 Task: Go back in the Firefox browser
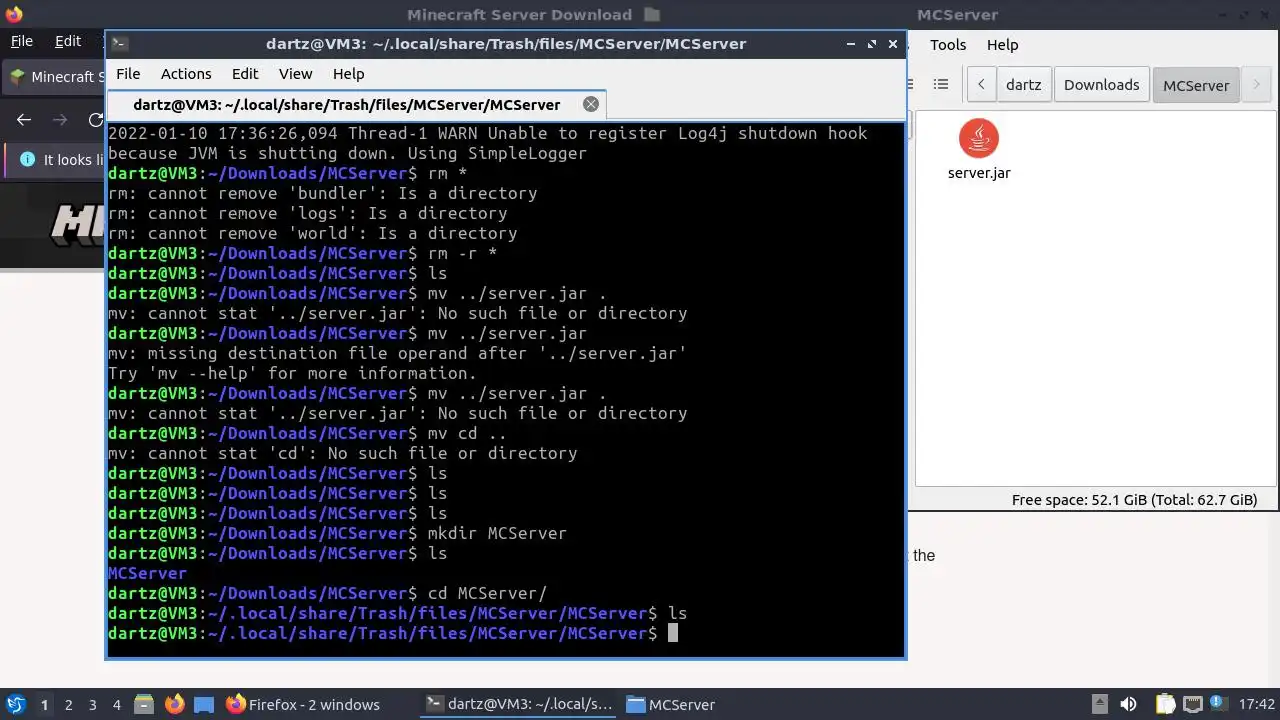[24, 120]
